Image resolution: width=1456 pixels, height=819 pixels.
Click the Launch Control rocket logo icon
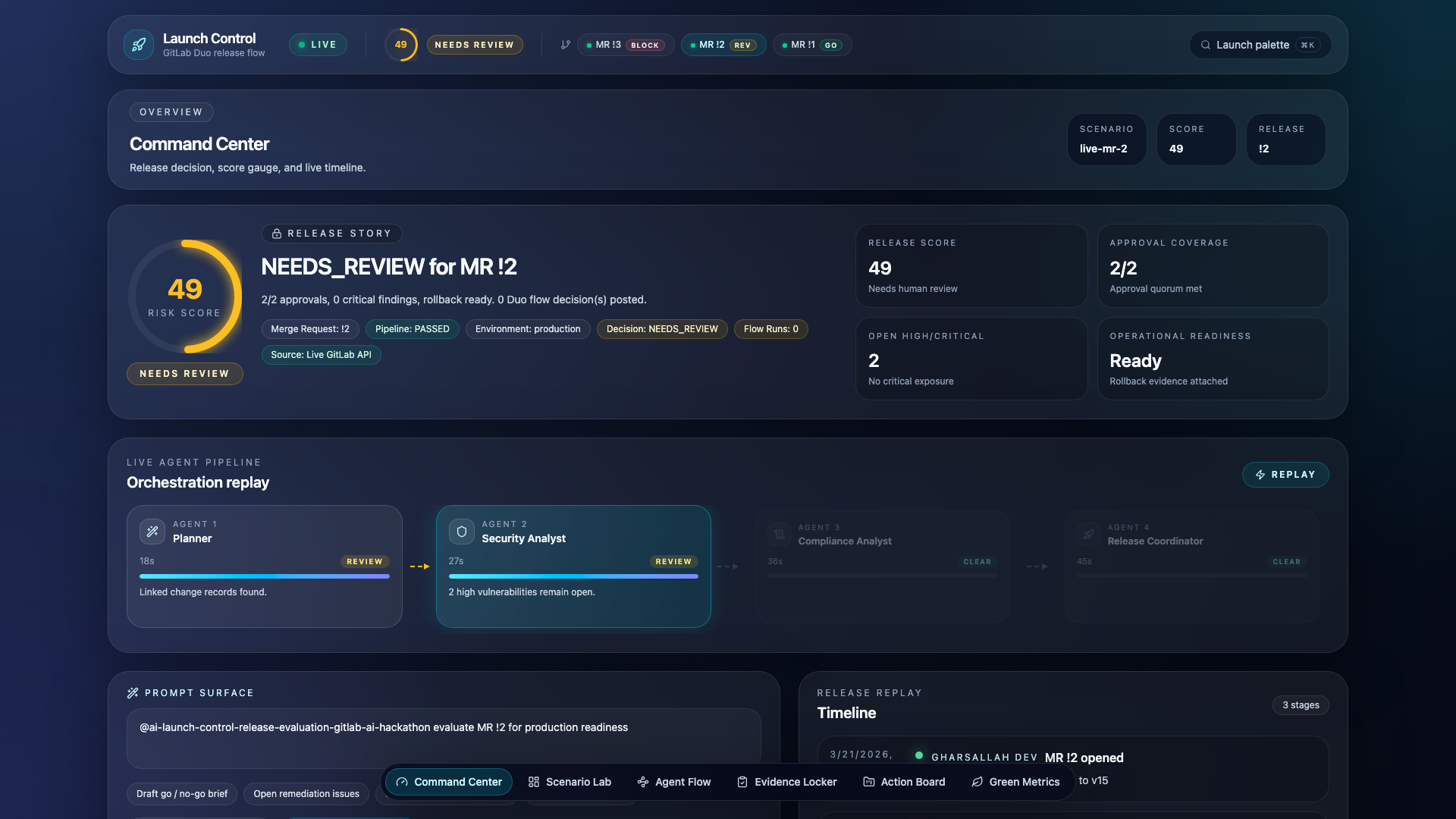139,45
